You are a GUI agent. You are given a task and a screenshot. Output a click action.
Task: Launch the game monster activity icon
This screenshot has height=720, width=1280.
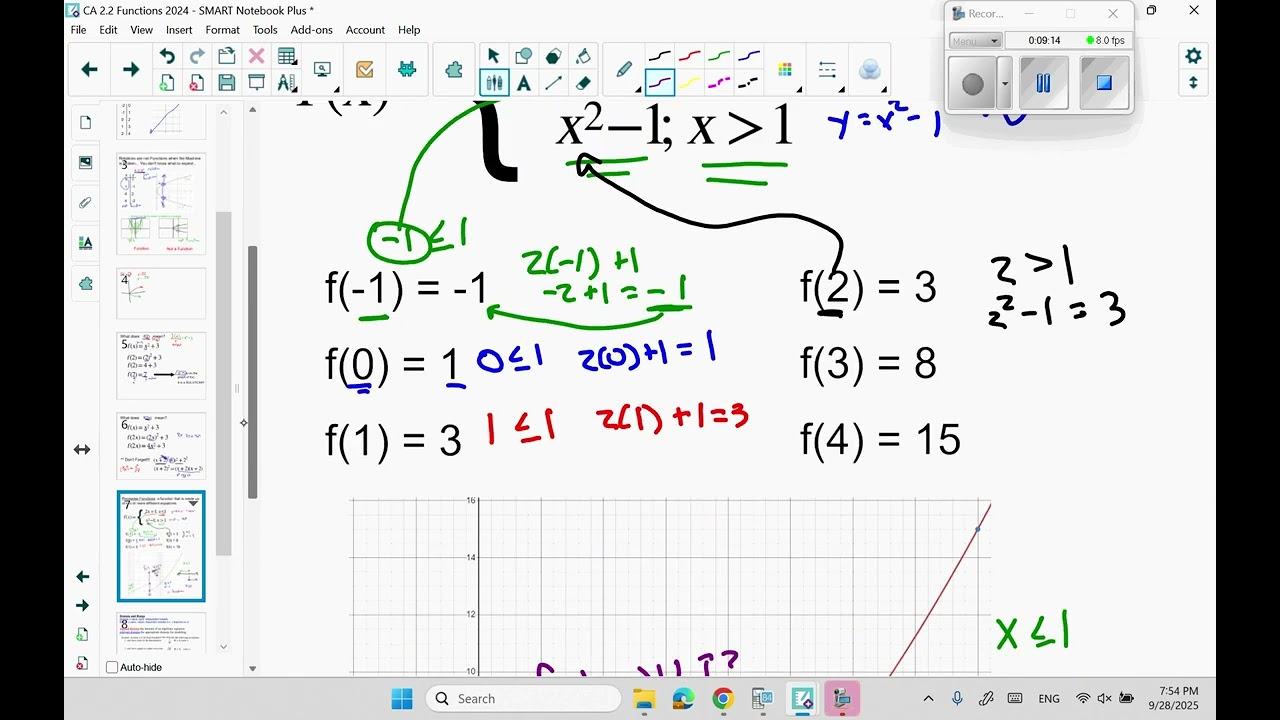tap(407, 70)
